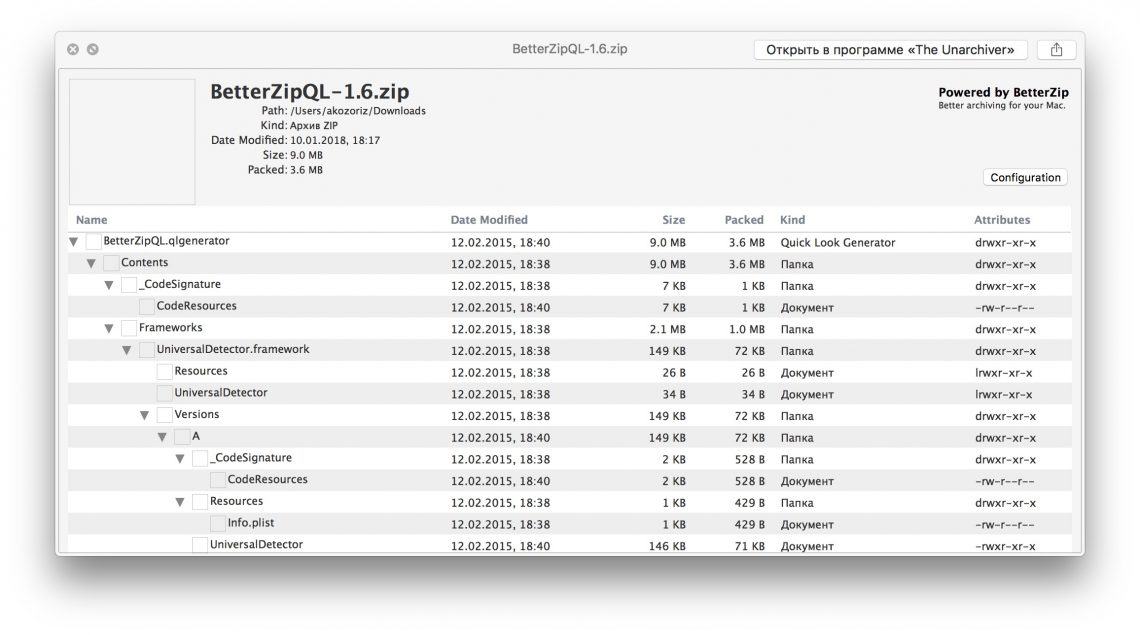Screen dimensions: 1140x635
Task: Click the folder icon beside Versions
Action: 164,415
